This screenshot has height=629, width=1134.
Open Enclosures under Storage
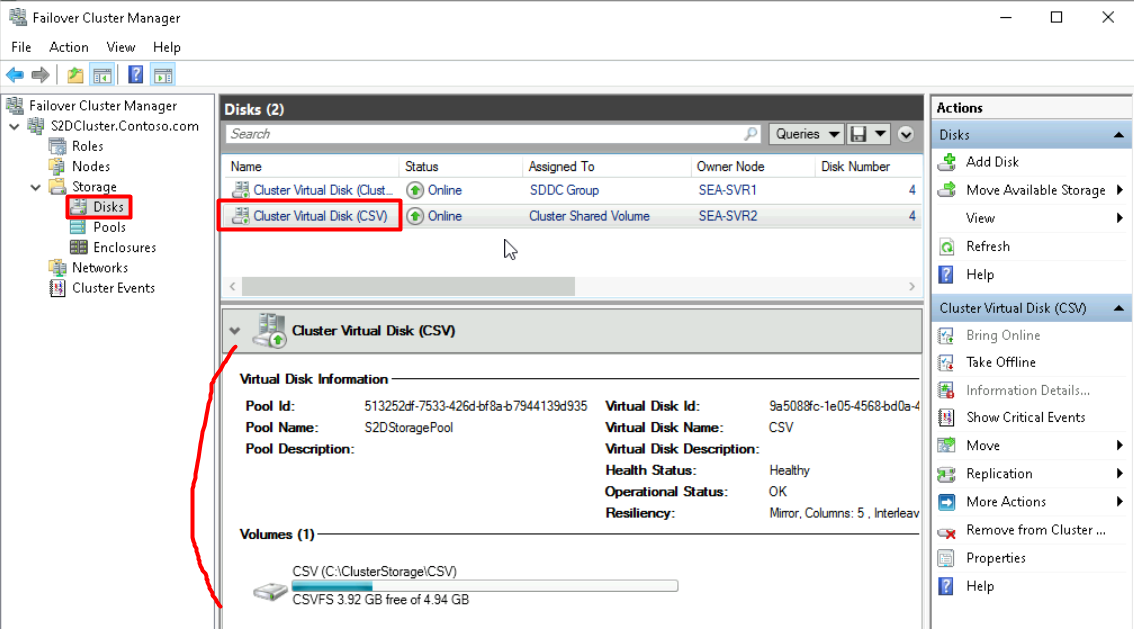[x=124, y=247]
